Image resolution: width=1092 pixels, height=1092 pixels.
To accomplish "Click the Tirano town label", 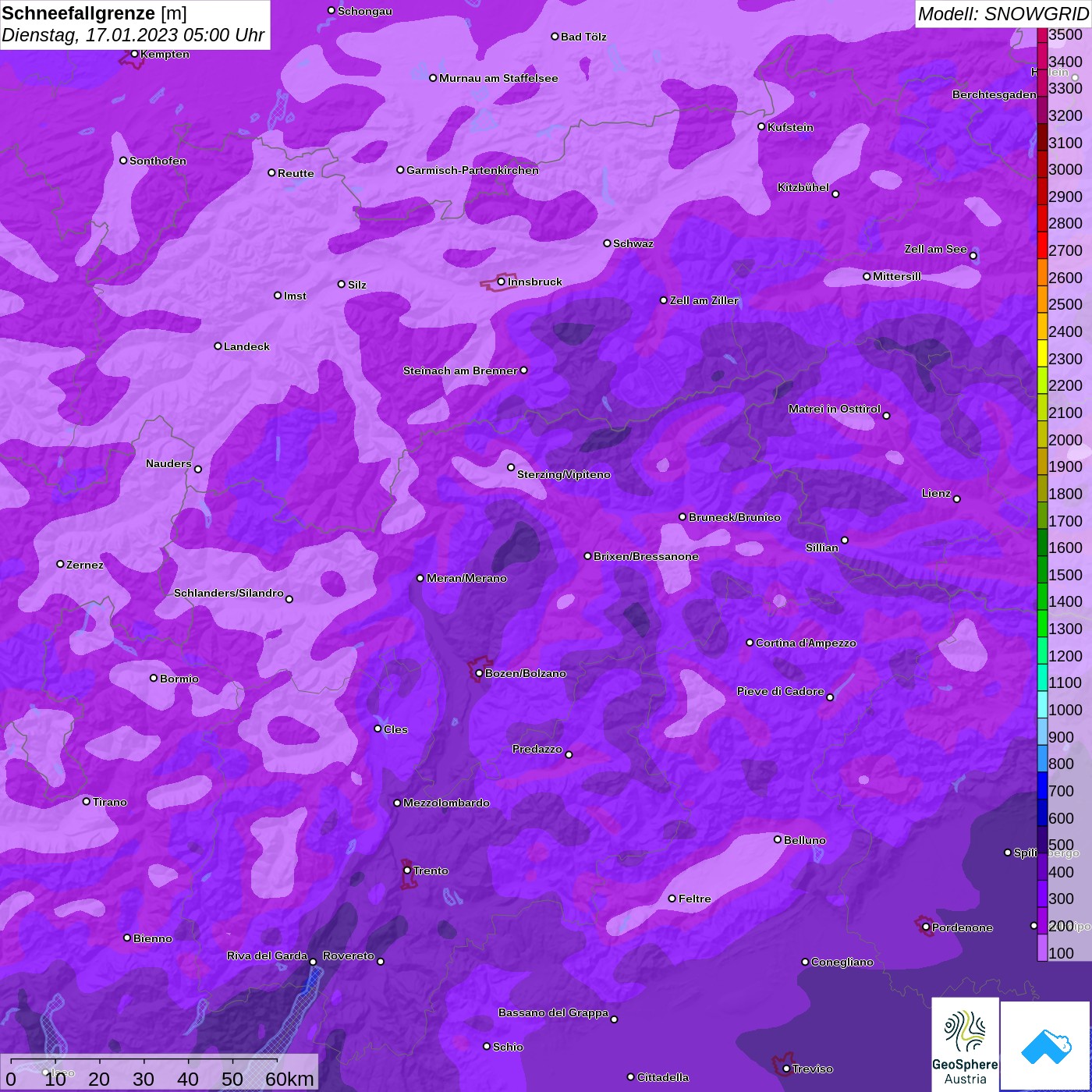I will tap(109, 802).
